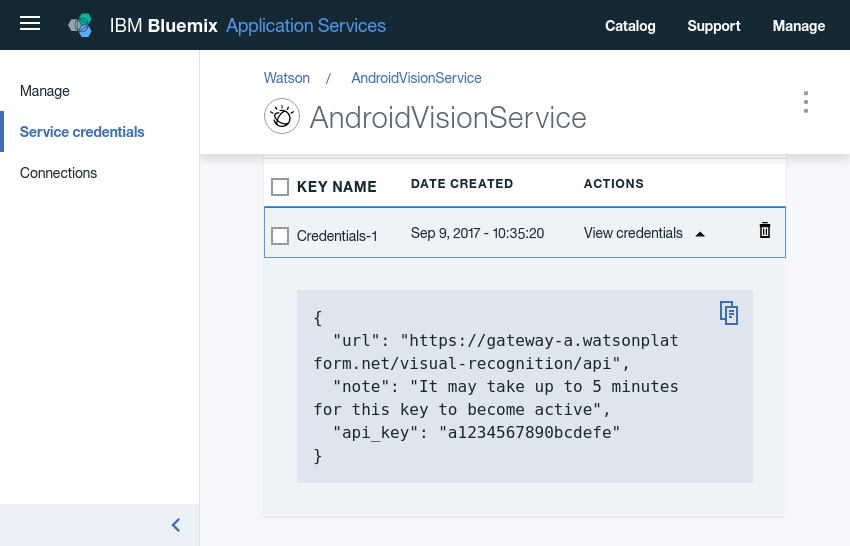Open the Catalog menu
The width and height of the screenshot is (850, 546).
(x=630, y=26)
